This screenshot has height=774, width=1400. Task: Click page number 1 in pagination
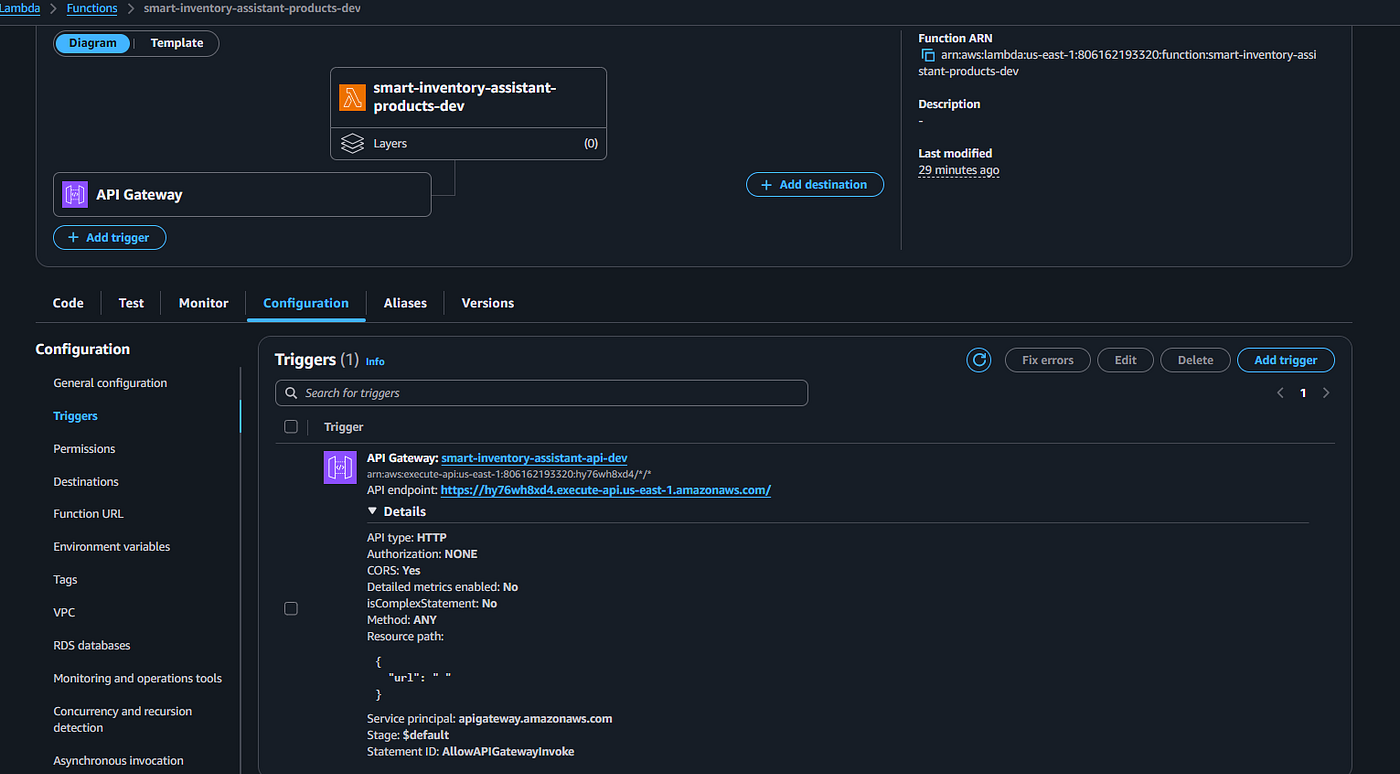click(x=1303, y=393)
